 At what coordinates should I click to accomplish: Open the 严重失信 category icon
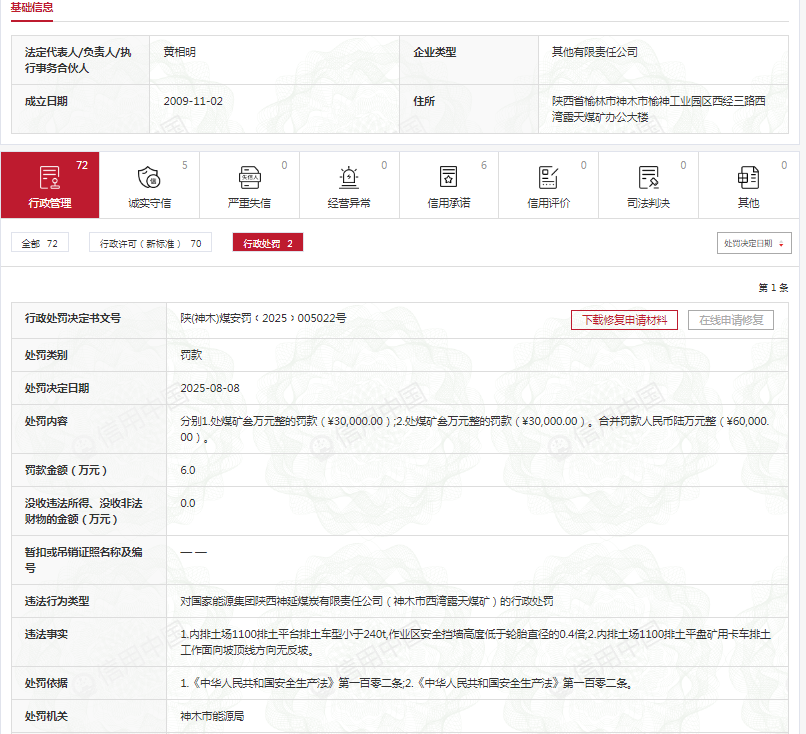pos(249,178)
